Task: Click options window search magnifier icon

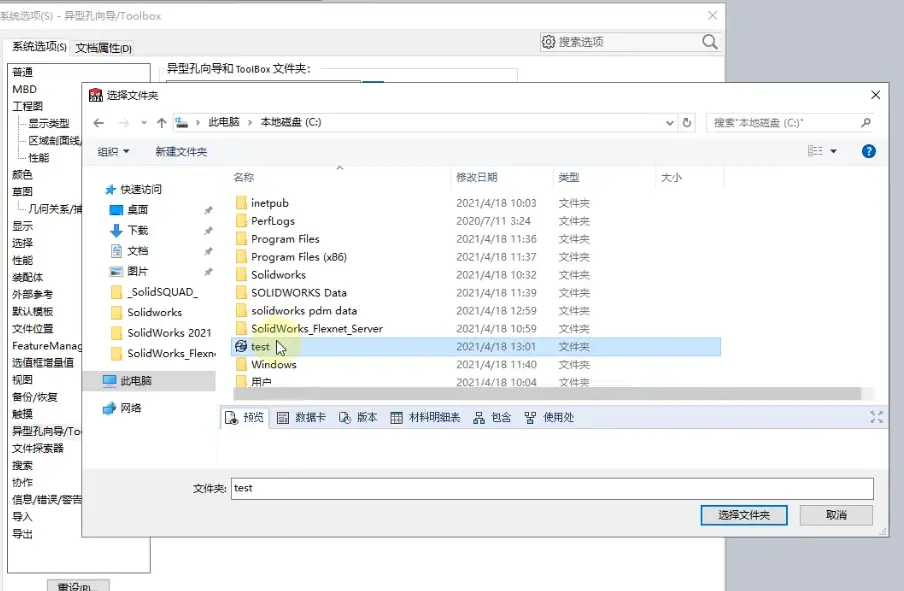Action: click(x=710, y=42)
